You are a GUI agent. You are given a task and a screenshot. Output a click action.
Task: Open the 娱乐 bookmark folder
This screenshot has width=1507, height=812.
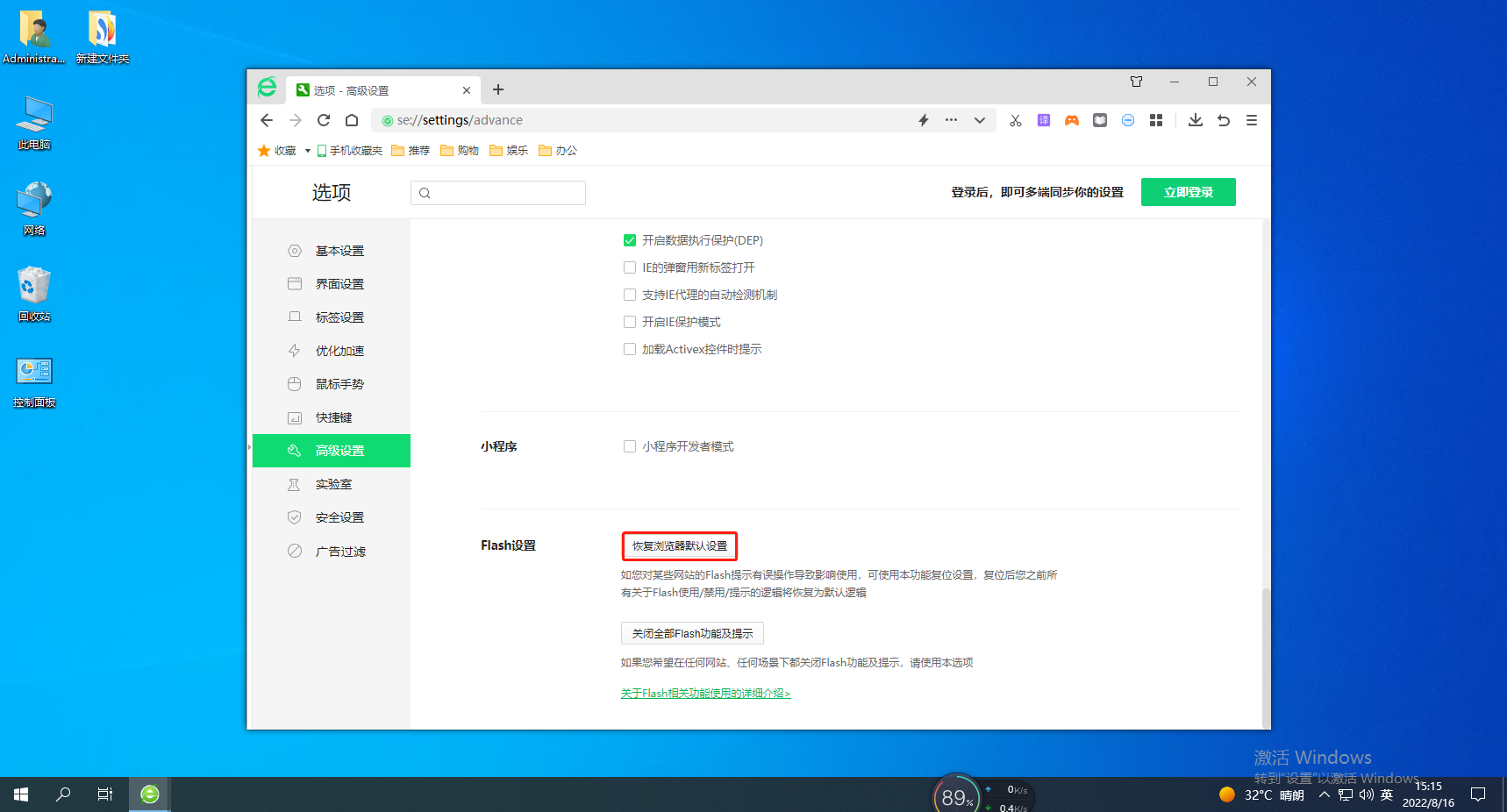coord(509,151)
